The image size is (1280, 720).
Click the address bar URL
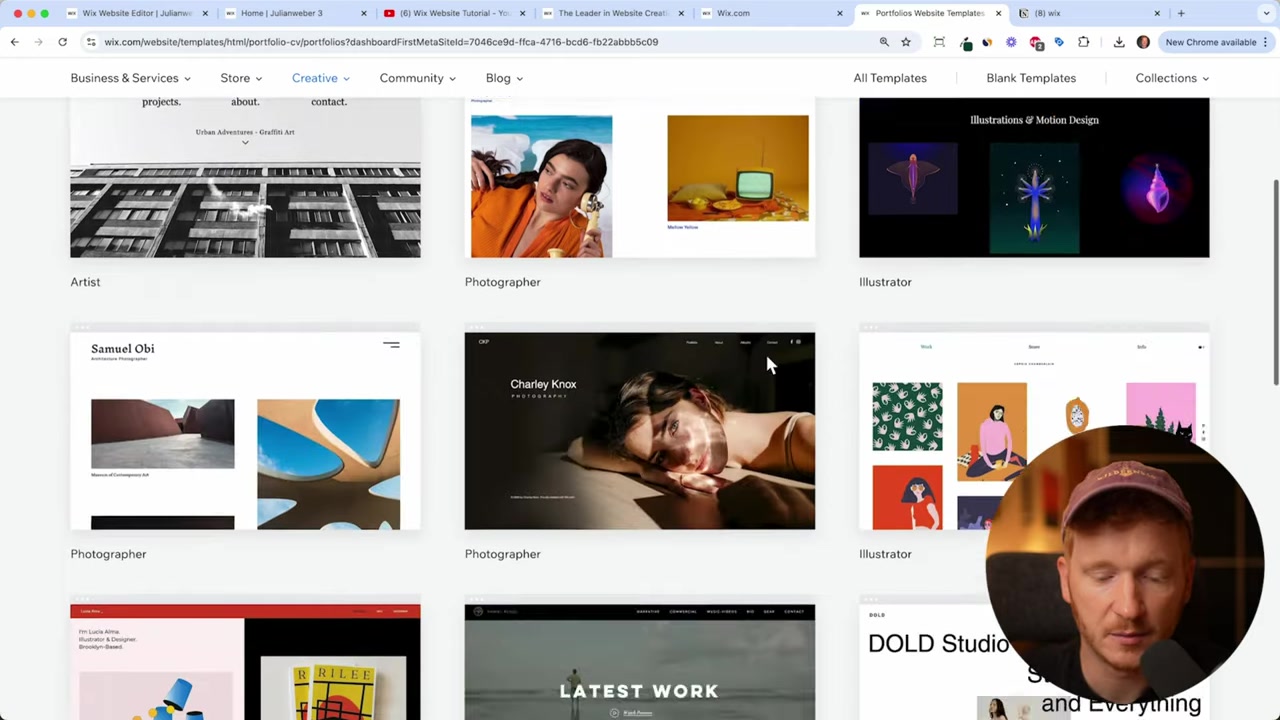[x=381, y=42]
